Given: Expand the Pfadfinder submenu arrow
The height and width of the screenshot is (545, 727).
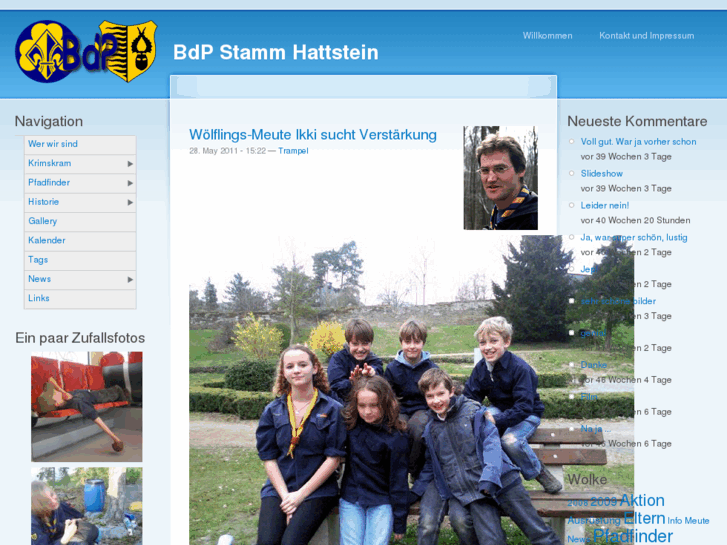Looking at the screenshot, I should (x=130, y=183).
